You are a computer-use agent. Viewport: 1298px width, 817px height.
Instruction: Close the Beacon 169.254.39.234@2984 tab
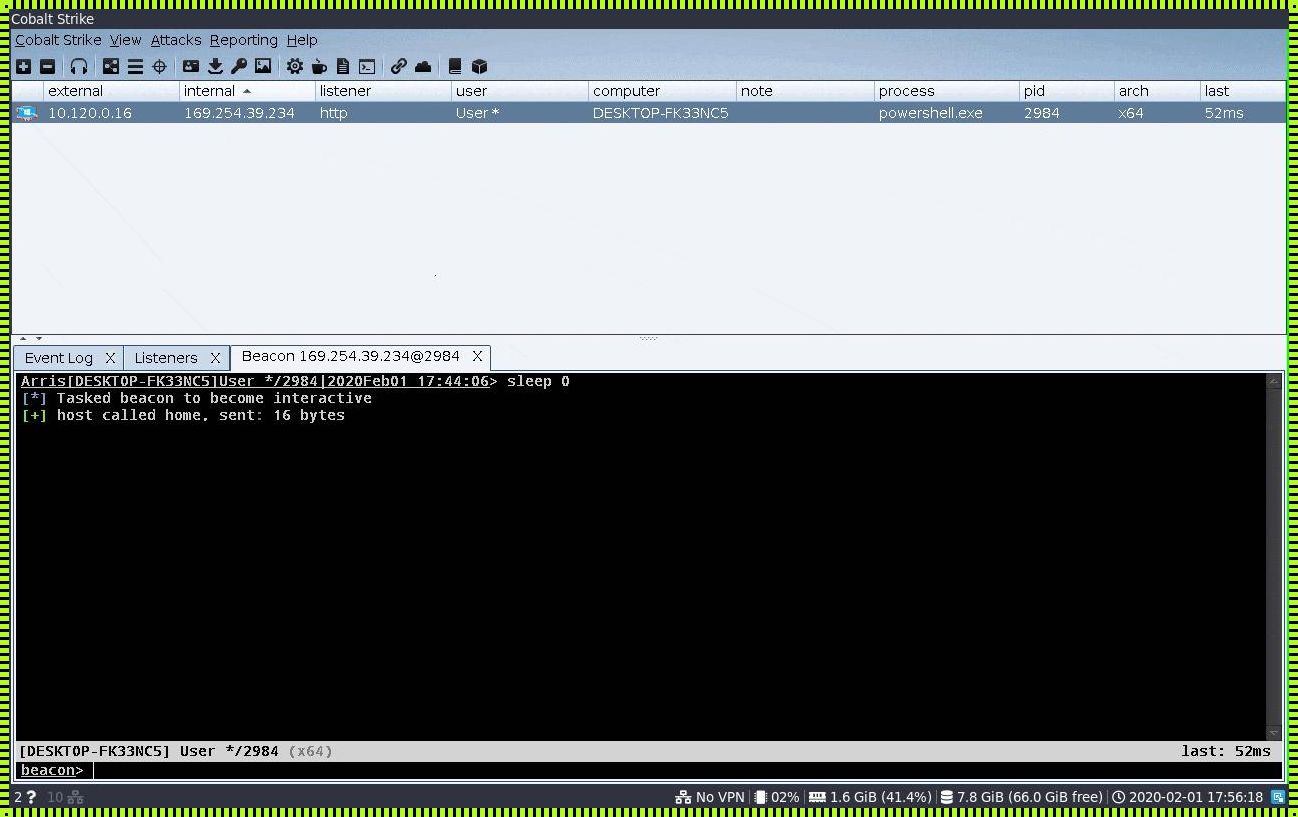coord(477,356)
